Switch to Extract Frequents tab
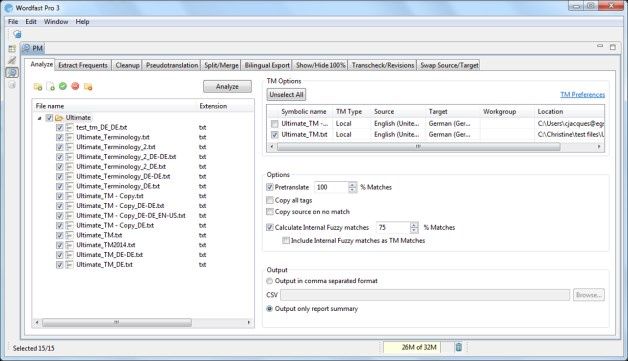628x361 pixels. pyautogui.click(x=83, y=65)
